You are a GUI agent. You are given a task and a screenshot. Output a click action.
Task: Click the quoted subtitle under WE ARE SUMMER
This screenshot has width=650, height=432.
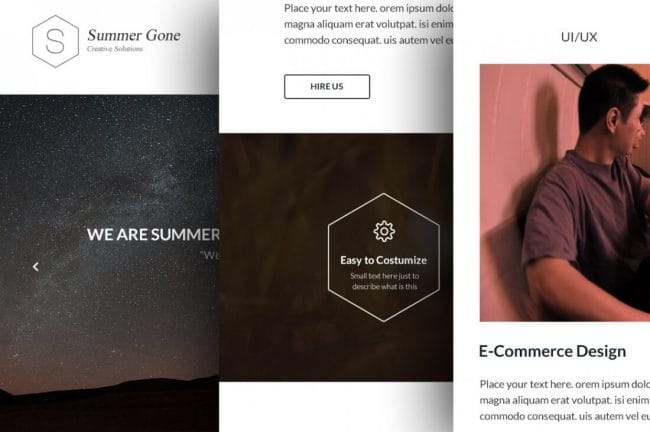click(209, 255)
